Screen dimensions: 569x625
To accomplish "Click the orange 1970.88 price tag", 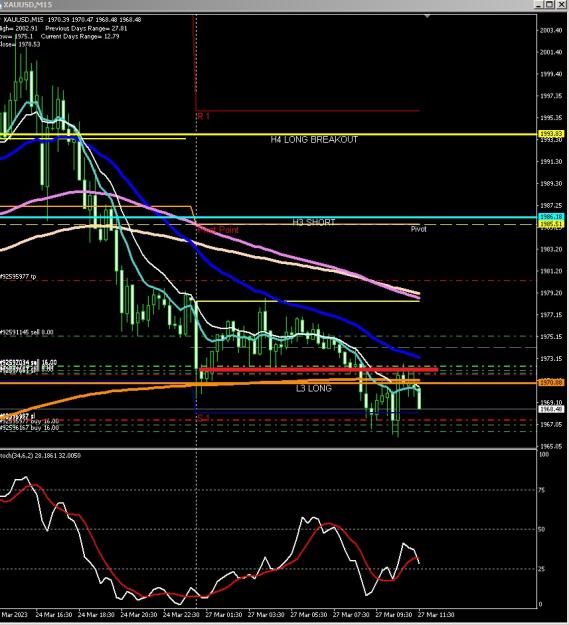I will click(550, 382).
